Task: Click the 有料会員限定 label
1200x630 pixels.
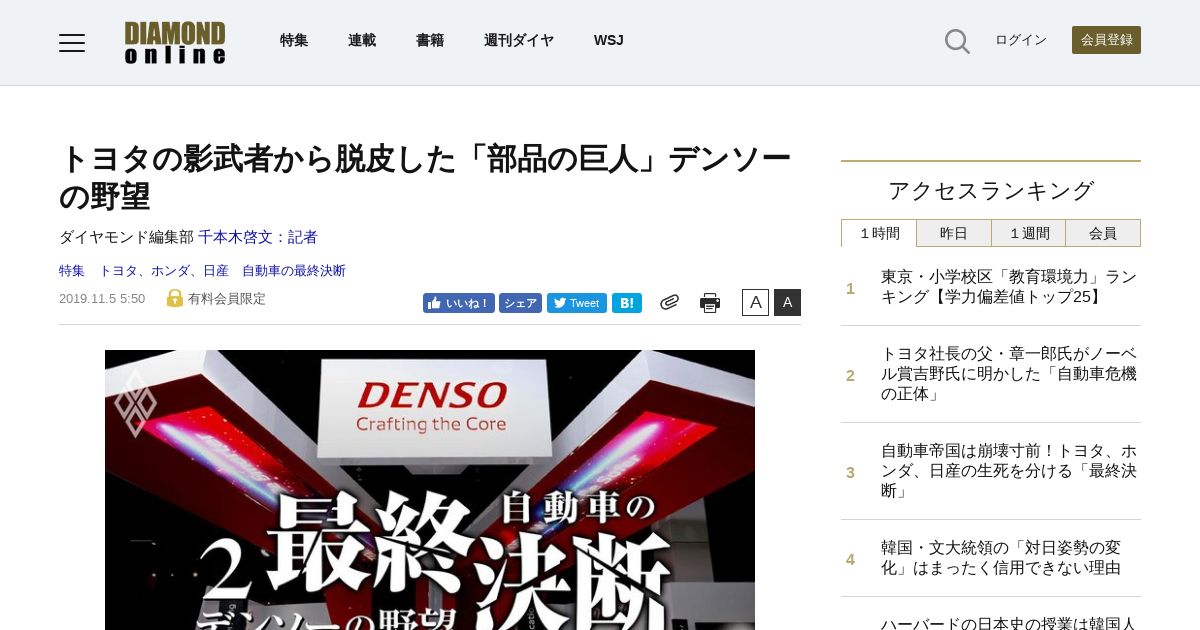Action: [x=227, y=299]
